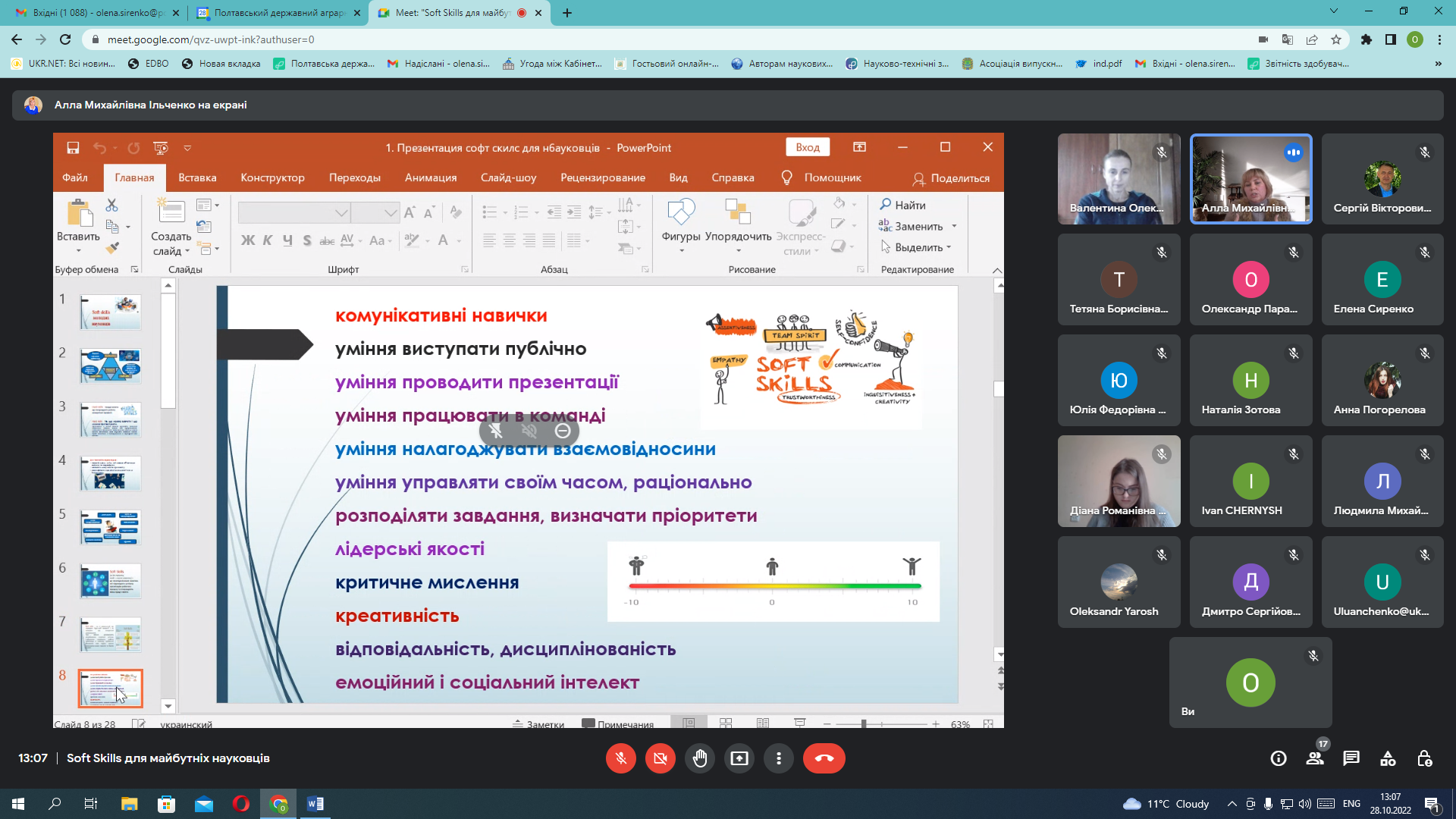
Task: Switch to the Вхідні Gmail browser tab
Action: [x=99, y=13]
